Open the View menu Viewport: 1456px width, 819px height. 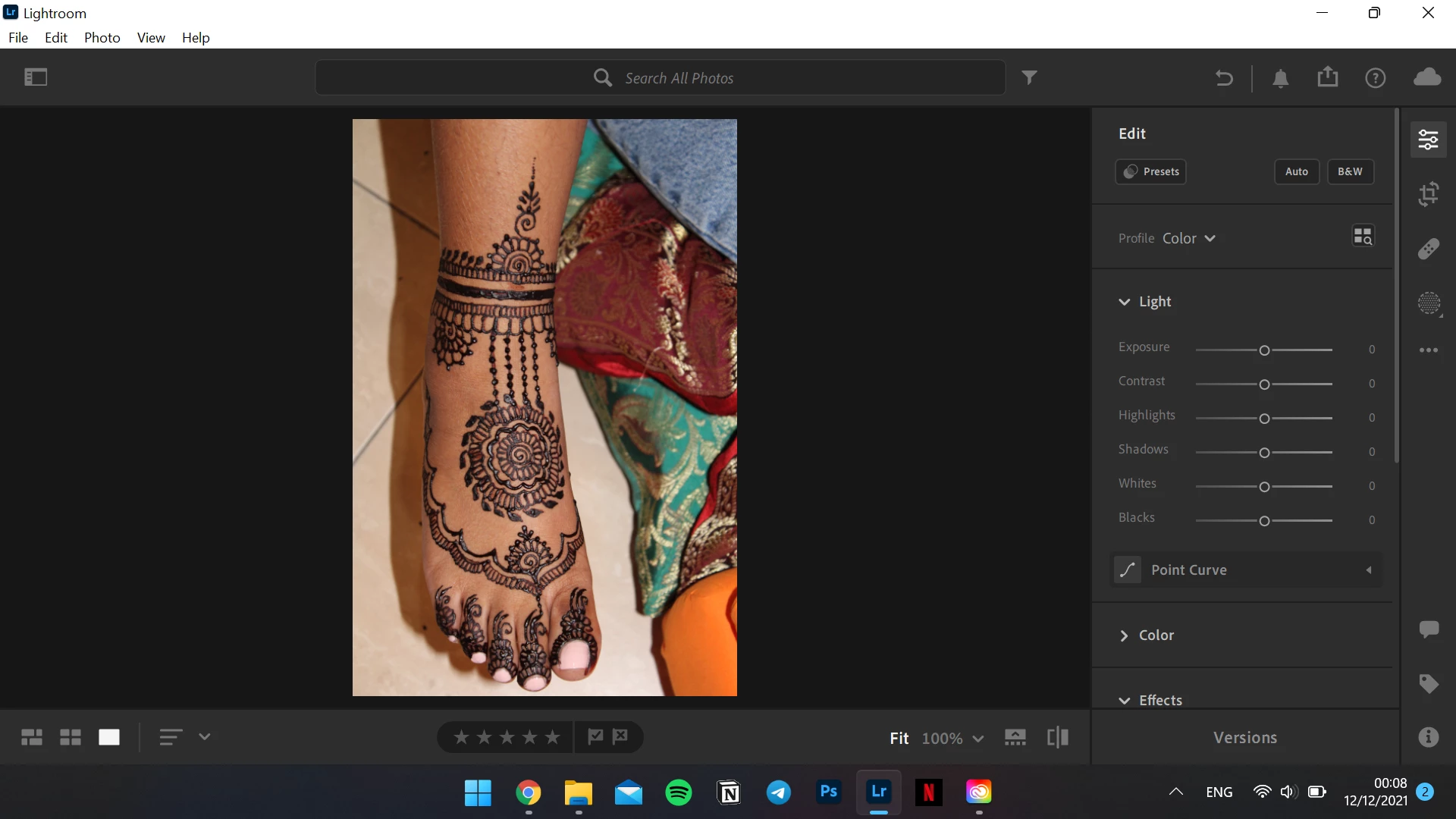click(151, 38)
